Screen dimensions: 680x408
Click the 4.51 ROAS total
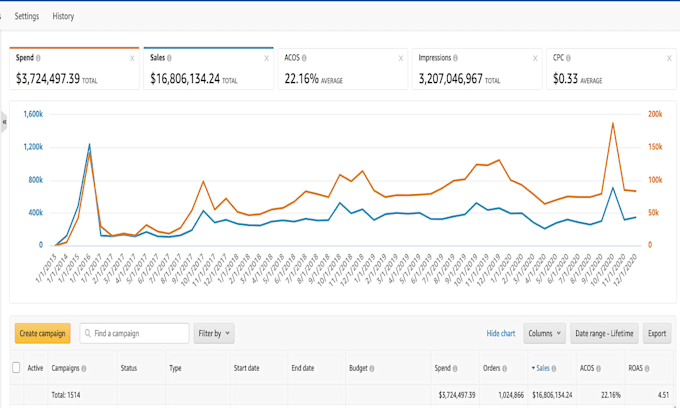[x=663, y=395]
